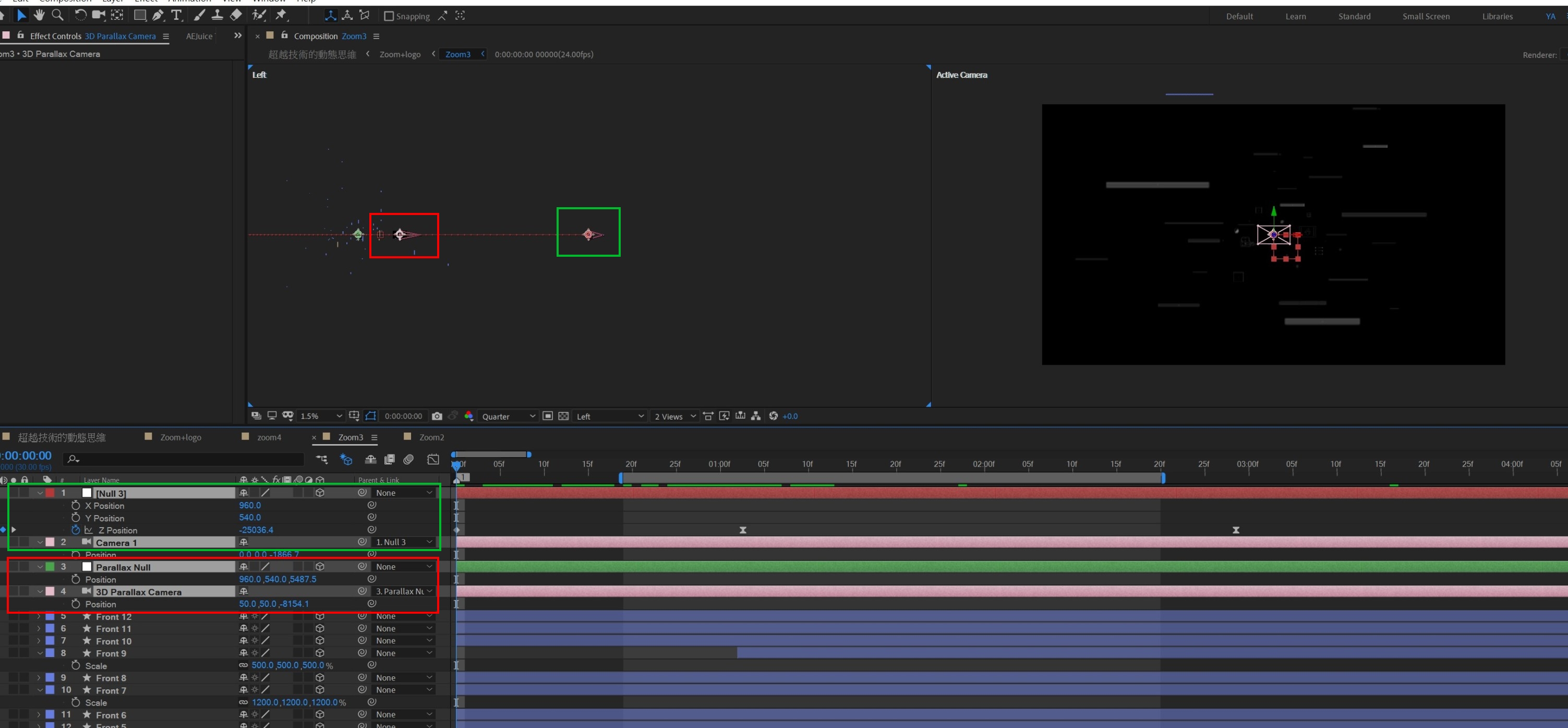Toggle Z Position stopwatch on Null 3
Image resolution: width=1568 pixels, height=728 pixels.
click(x=76, y=530)
